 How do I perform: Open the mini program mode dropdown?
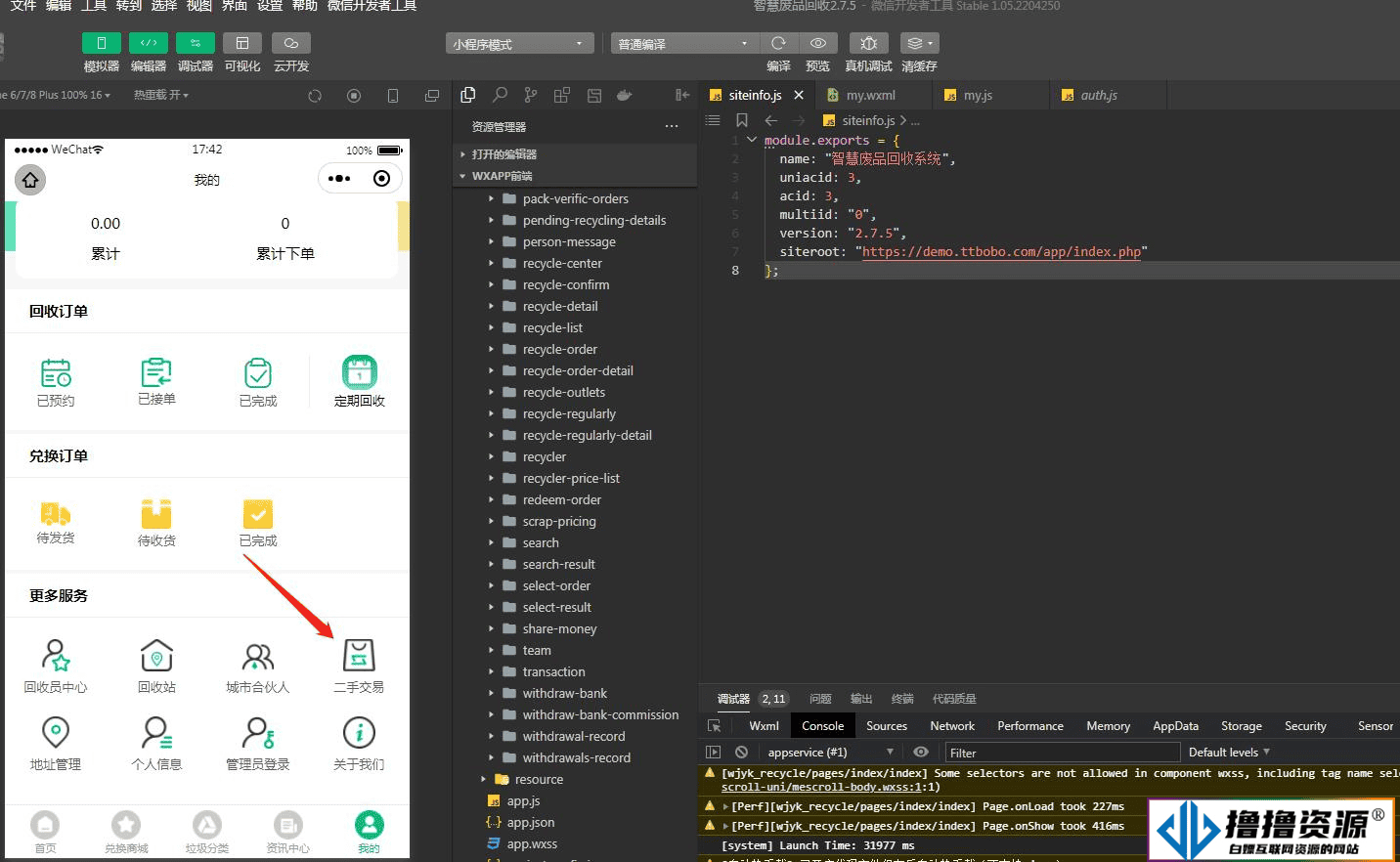click(x=520, y=44)
